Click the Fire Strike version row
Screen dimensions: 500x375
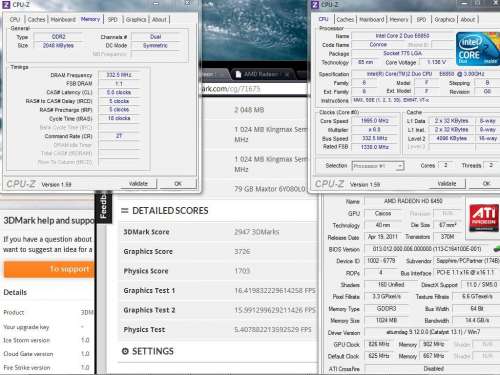click(46, 368)
